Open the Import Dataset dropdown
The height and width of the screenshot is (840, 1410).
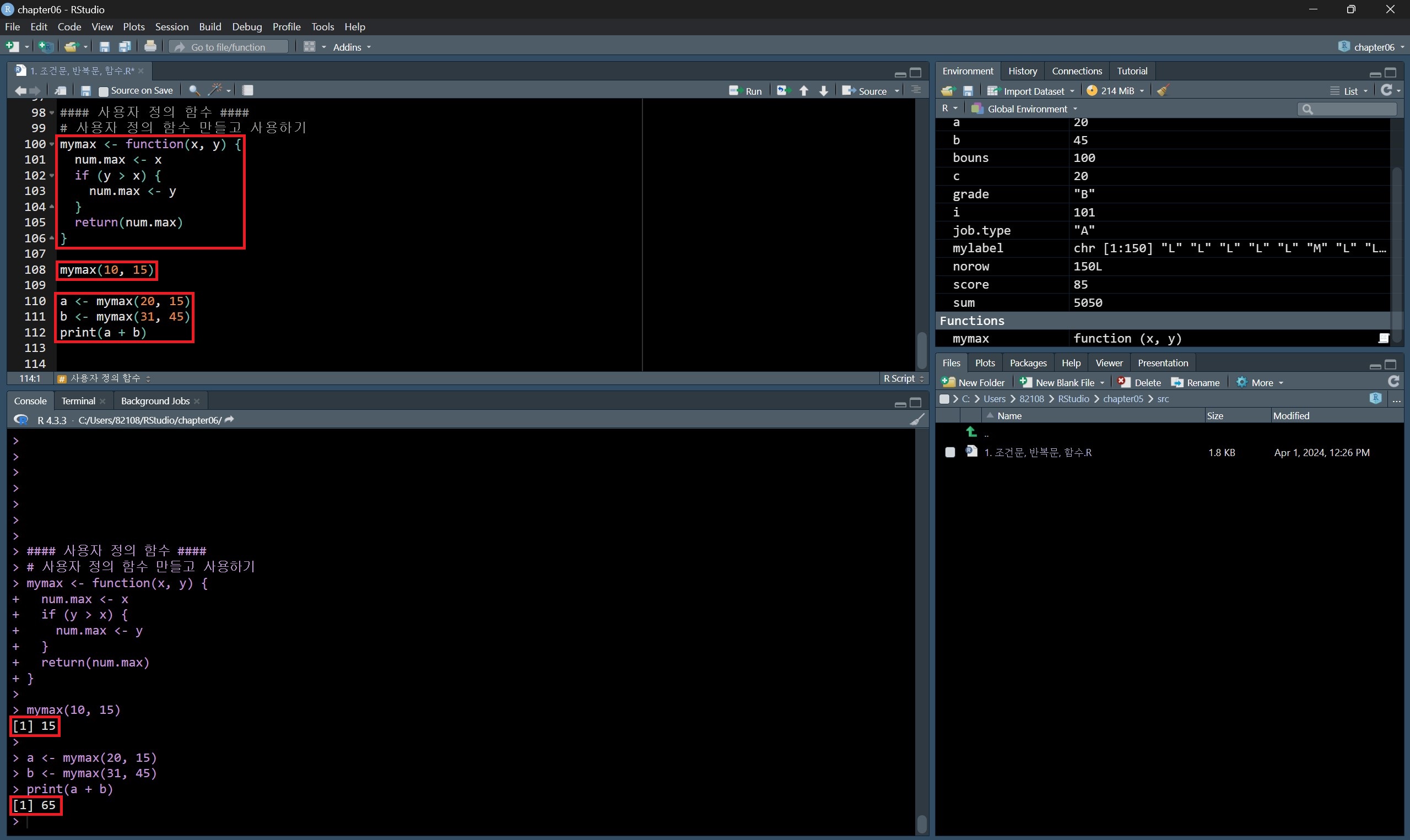coord(1031,90)
